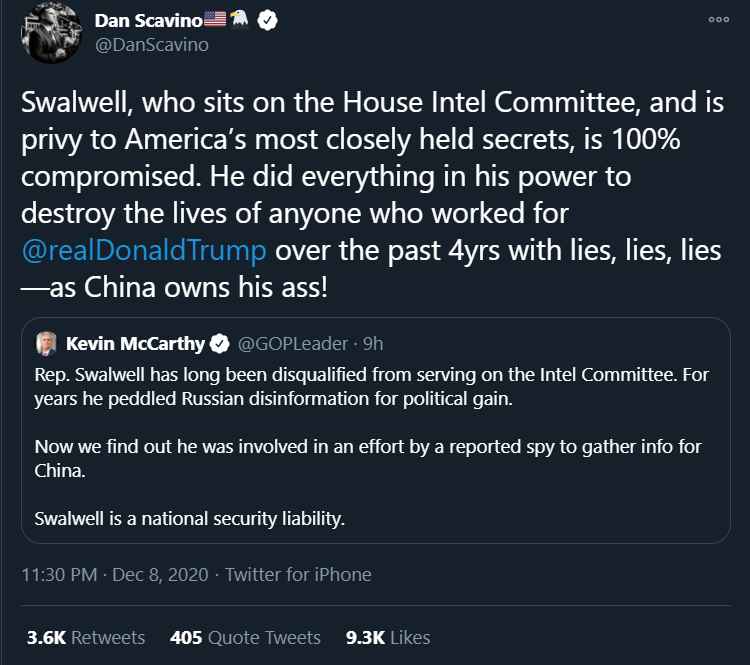
Task: Open the @DanScavino handle link
Action: pos(150,45)
